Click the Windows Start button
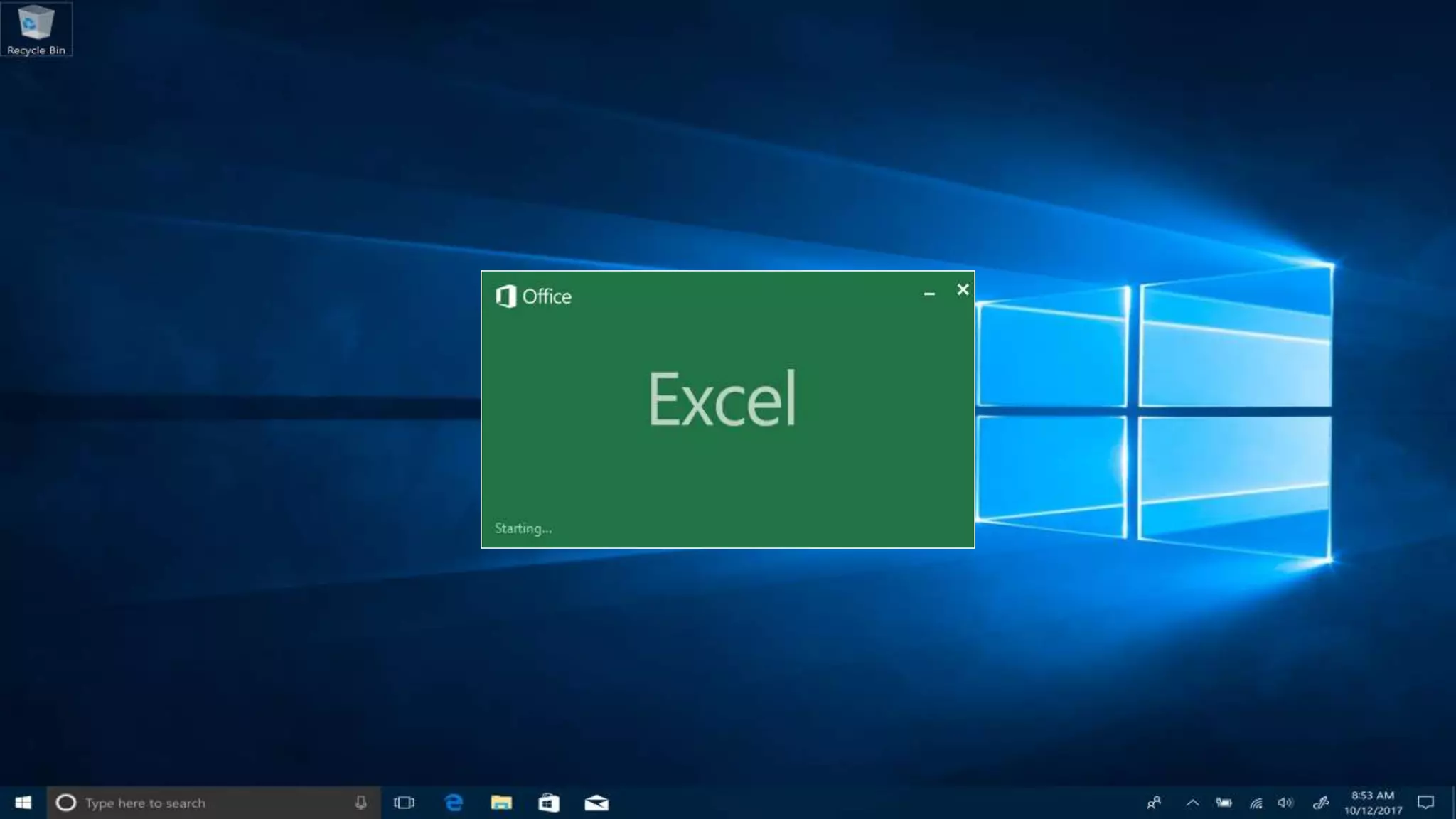1456x819 pixels. [23, 803]
